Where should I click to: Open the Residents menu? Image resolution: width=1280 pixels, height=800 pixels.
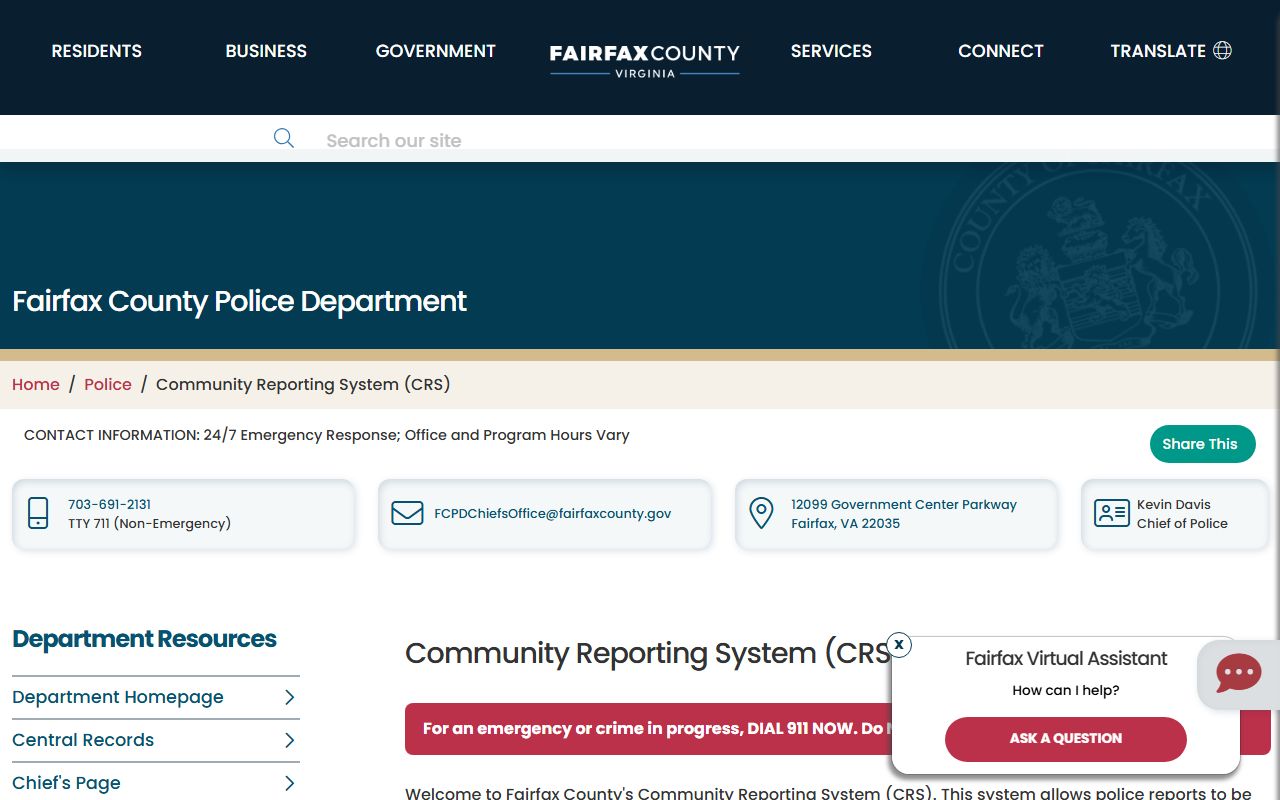(97, 51)
